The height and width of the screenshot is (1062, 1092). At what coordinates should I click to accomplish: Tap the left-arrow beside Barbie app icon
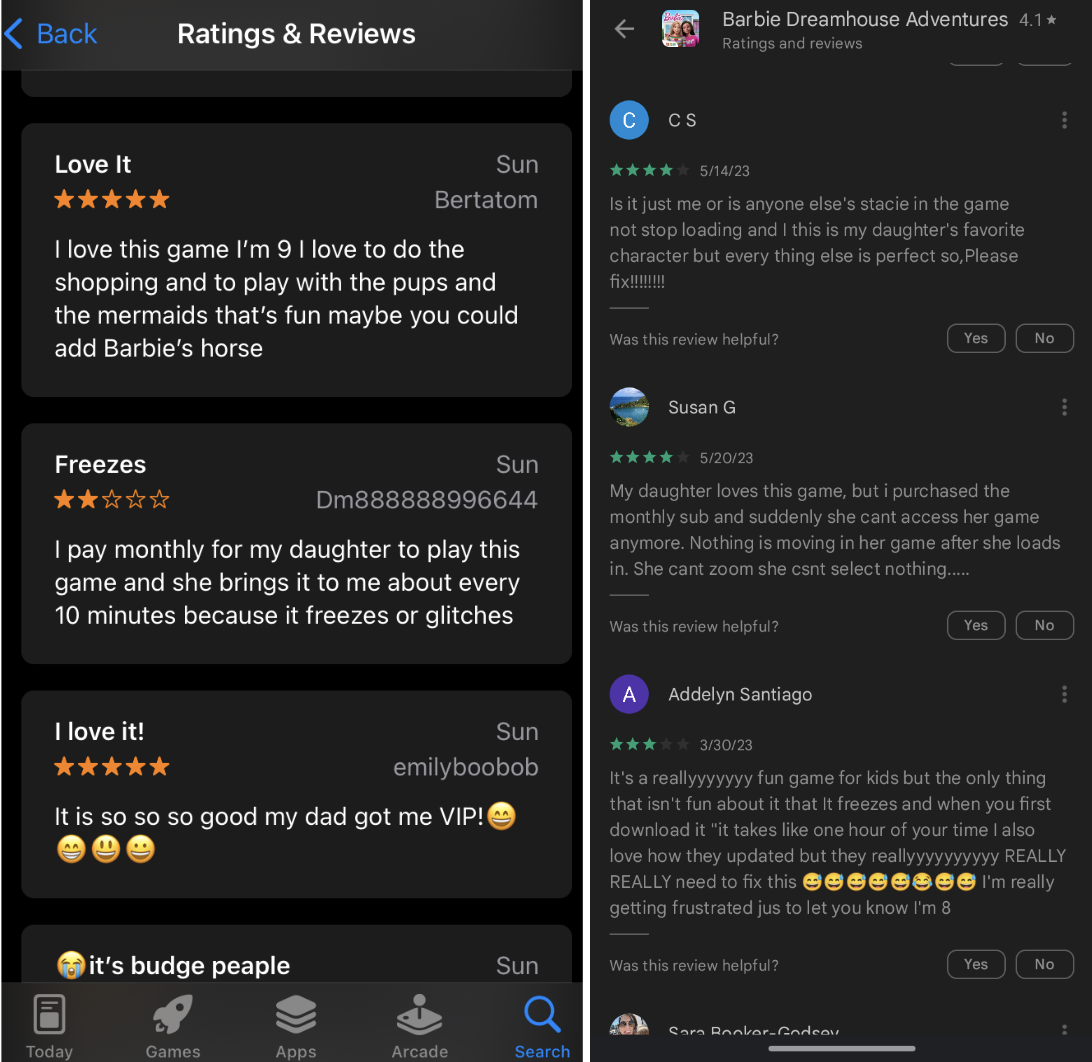[625, 29]
